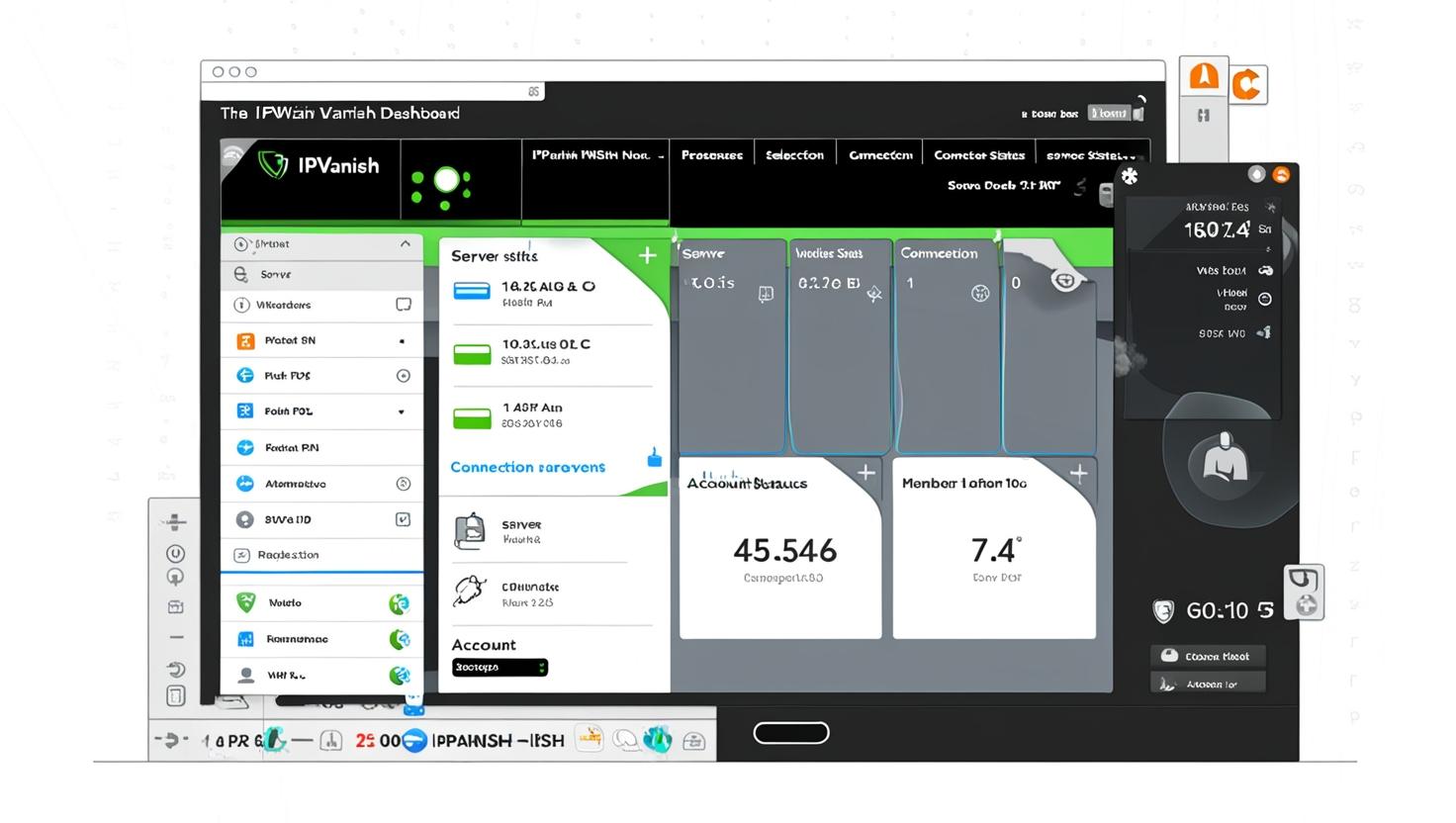Viewport: 1456px width, 823px height.
Task: Open the Server States tab
Action: coord(1092,155)
